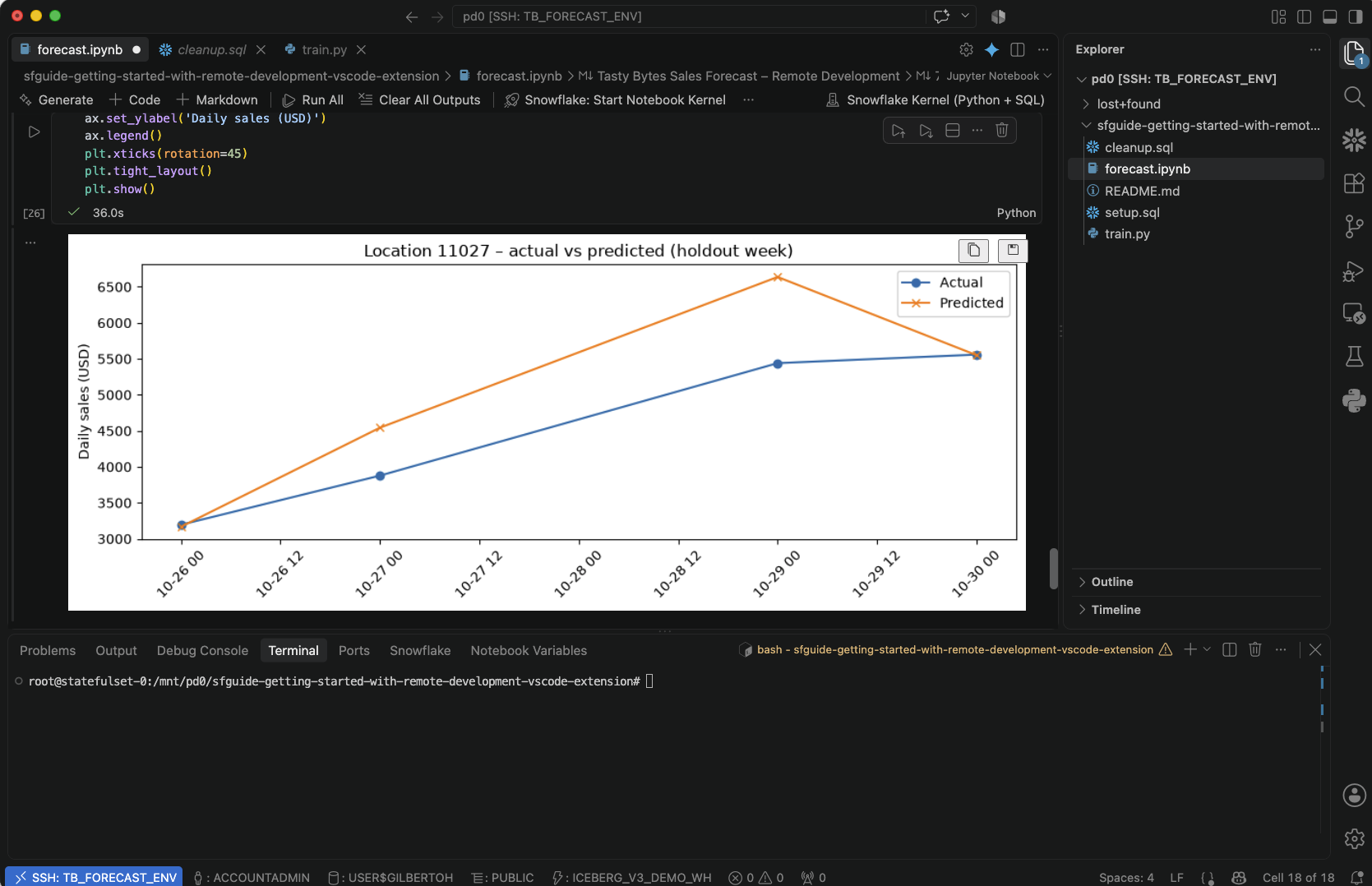
Task: Click ACCOUNTADMIN role in status bar
Action: 252,877
